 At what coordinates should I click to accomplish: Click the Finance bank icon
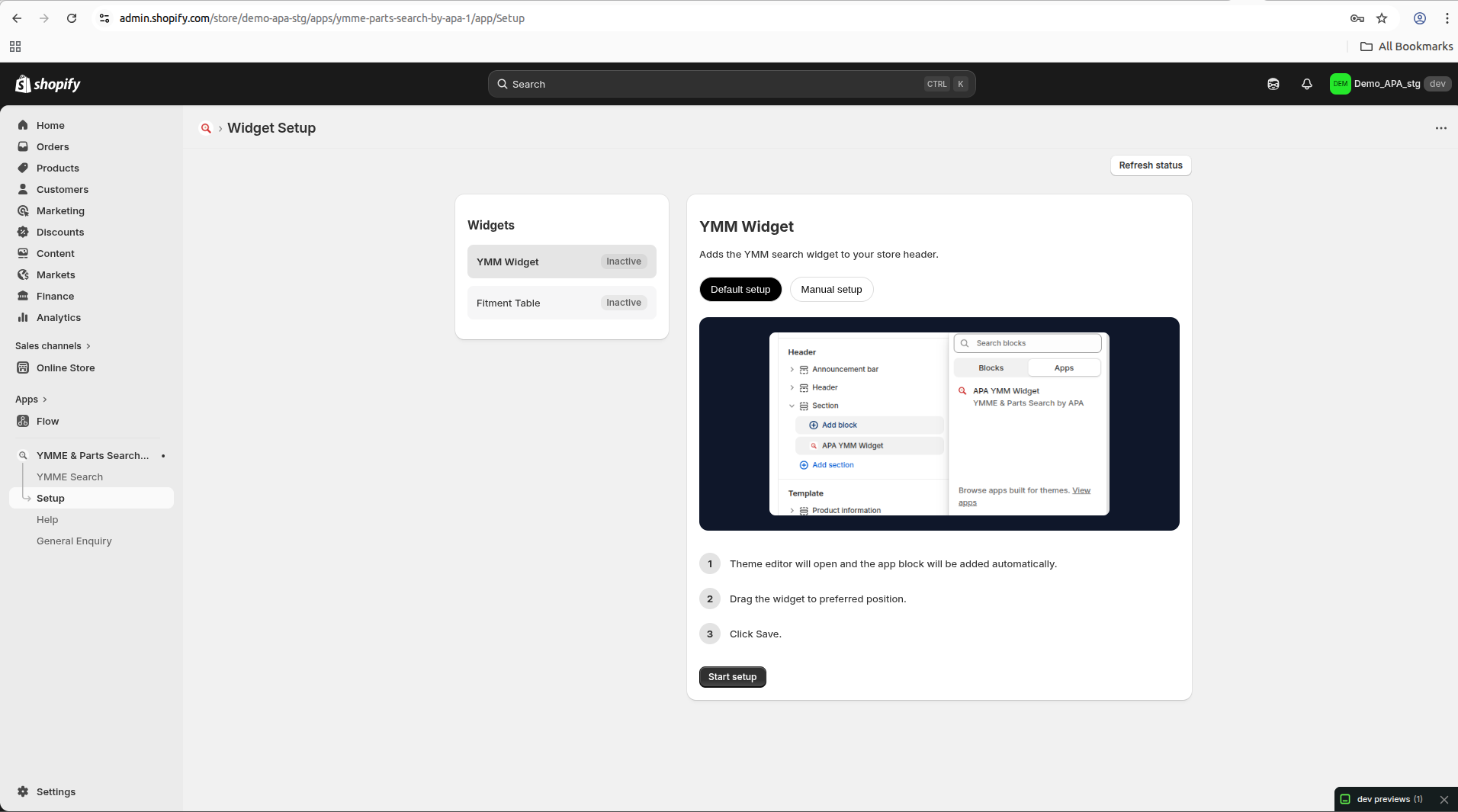(x=23, y=296)
